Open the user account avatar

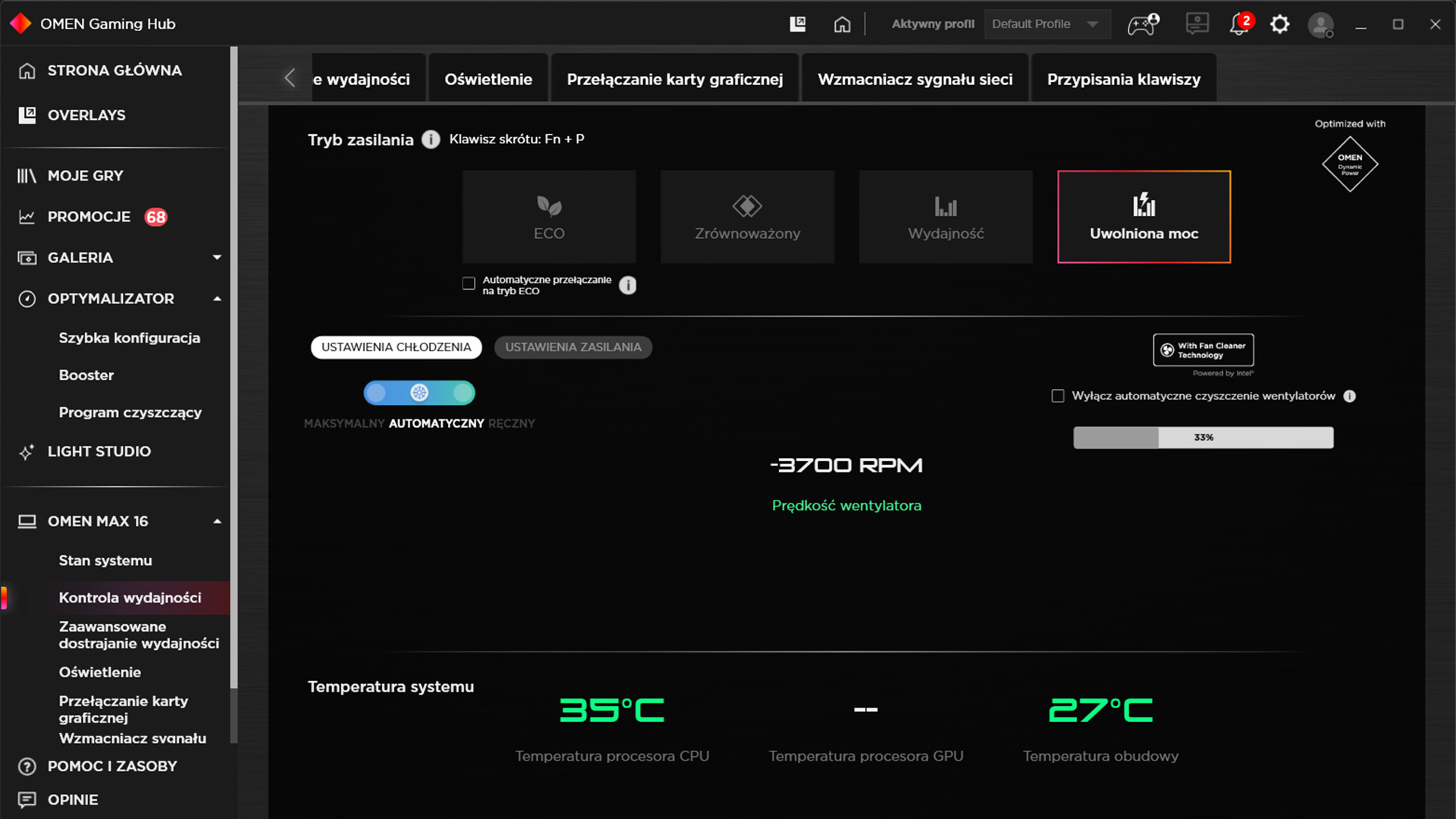[x=1321, y=25]
